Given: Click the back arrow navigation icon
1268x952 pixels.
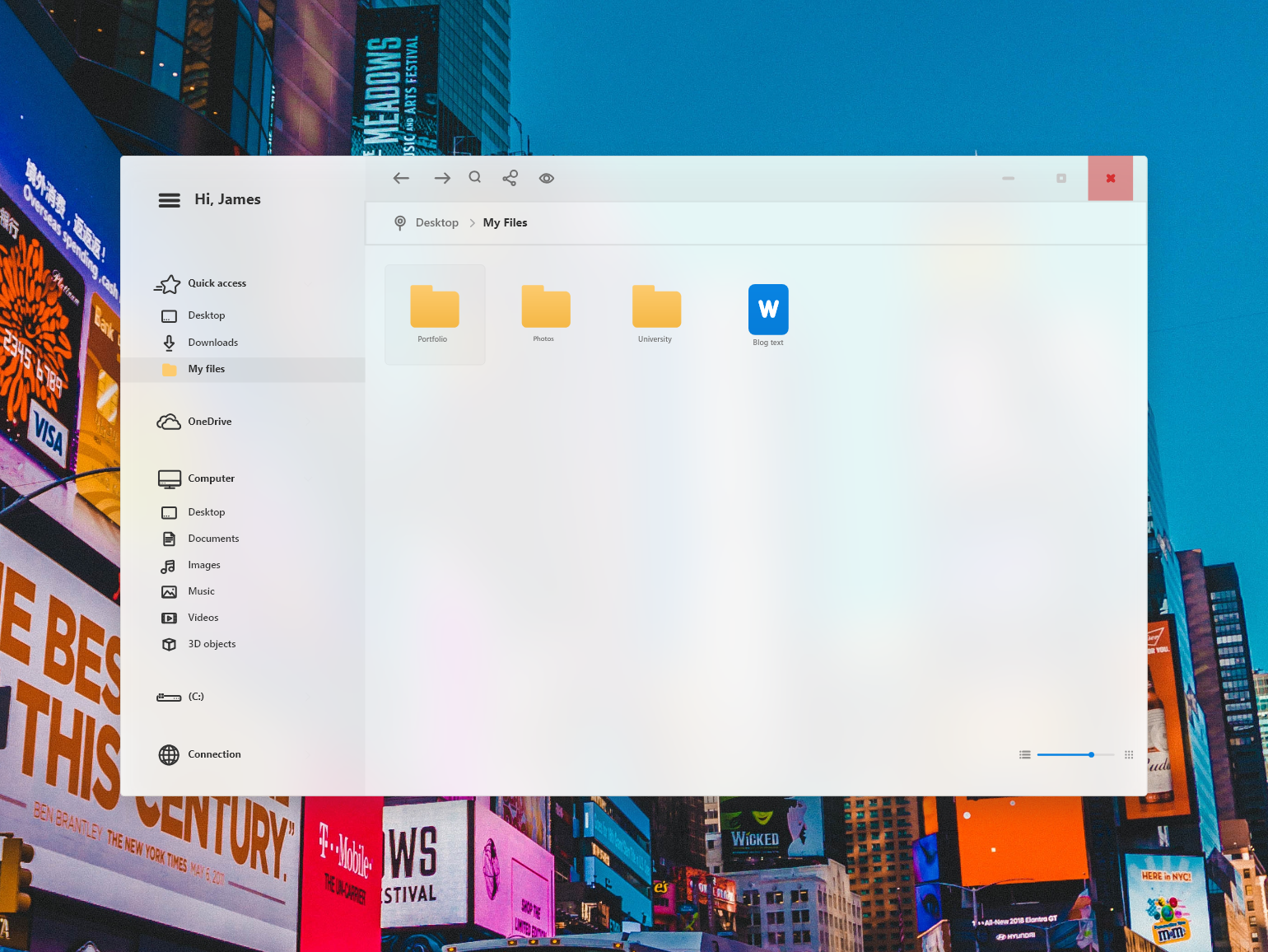Looking at the screenshot, I should 401,178.
